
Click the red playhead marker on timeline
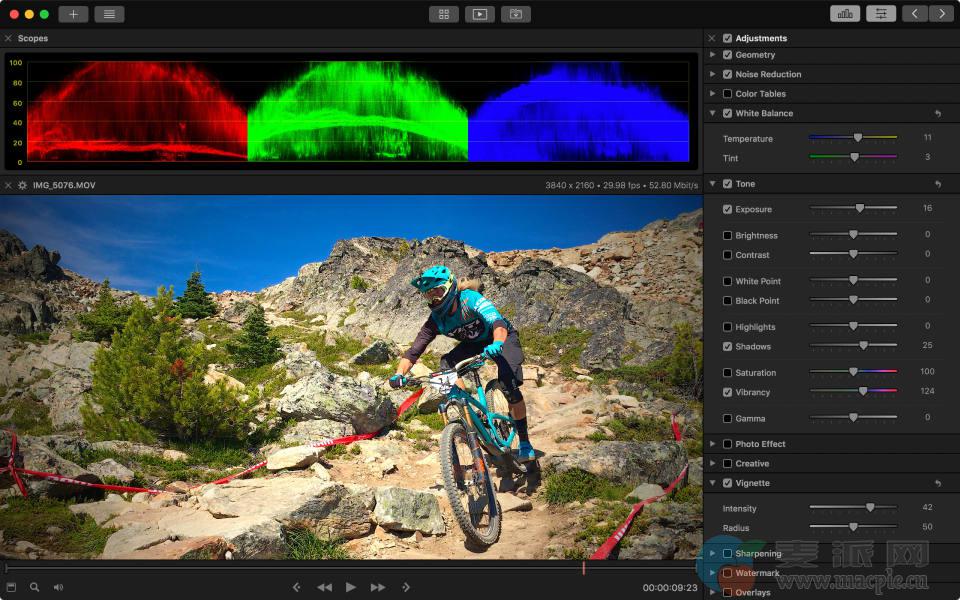583,568
